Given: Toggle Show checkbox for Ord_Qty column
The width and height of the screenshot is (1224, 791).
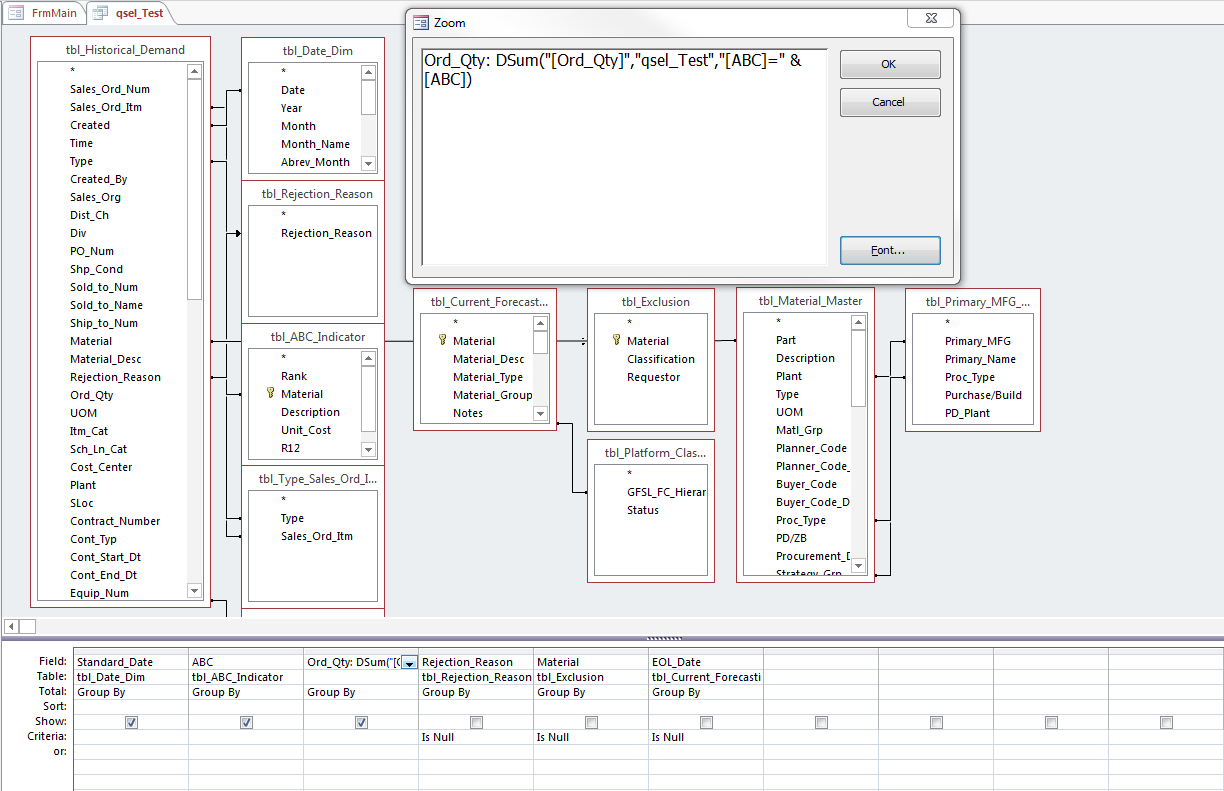Looking at the screenshot, I should pyautogui.click(x=361, y=722).
